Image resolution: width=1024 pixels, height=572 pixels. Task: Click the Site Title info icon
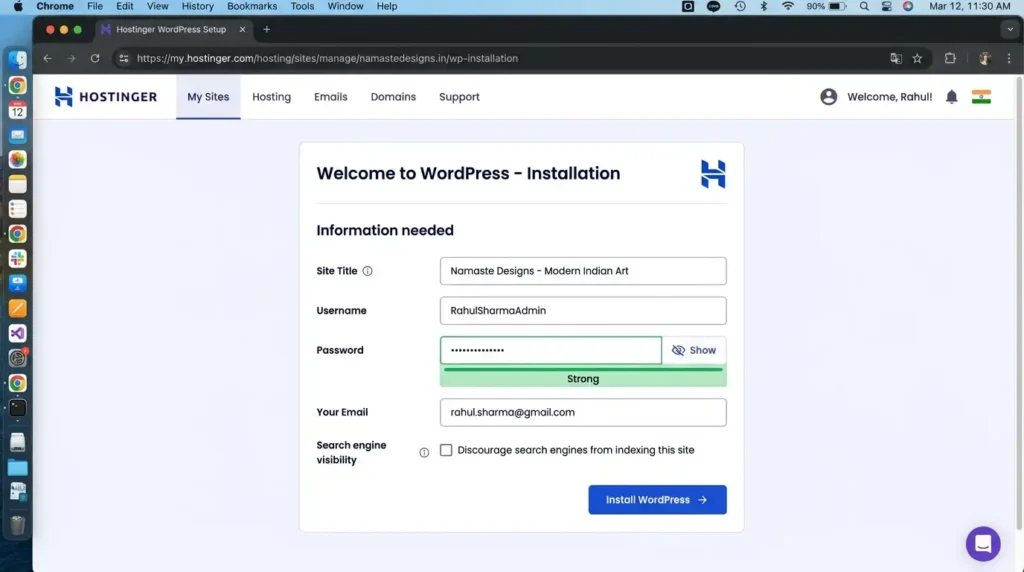(368, 271)
